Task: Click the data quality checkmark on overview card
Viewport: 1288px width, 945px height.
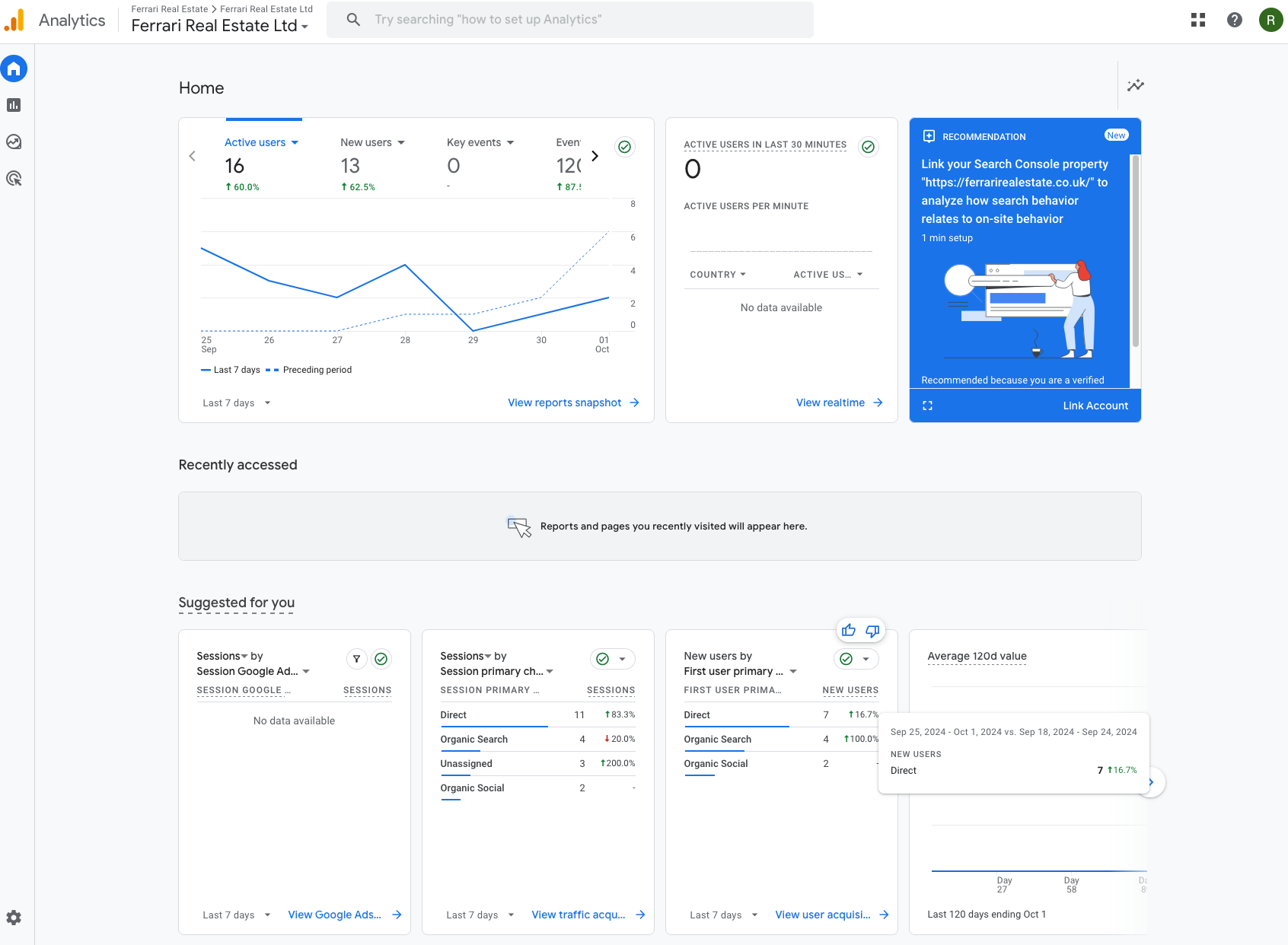Action: pyautogui.click(x=625, y=147)
